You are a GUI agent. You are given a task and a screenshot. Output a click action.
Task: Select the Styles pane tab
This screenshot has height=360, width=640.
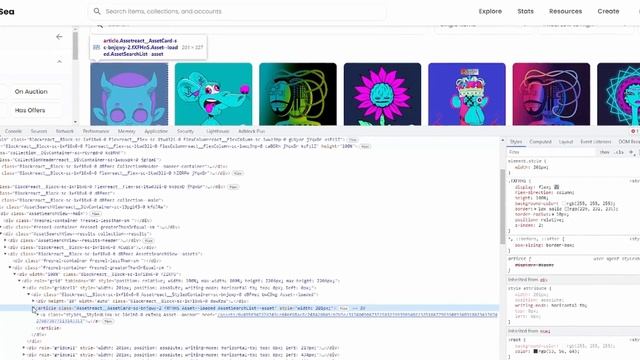[516, 142]
